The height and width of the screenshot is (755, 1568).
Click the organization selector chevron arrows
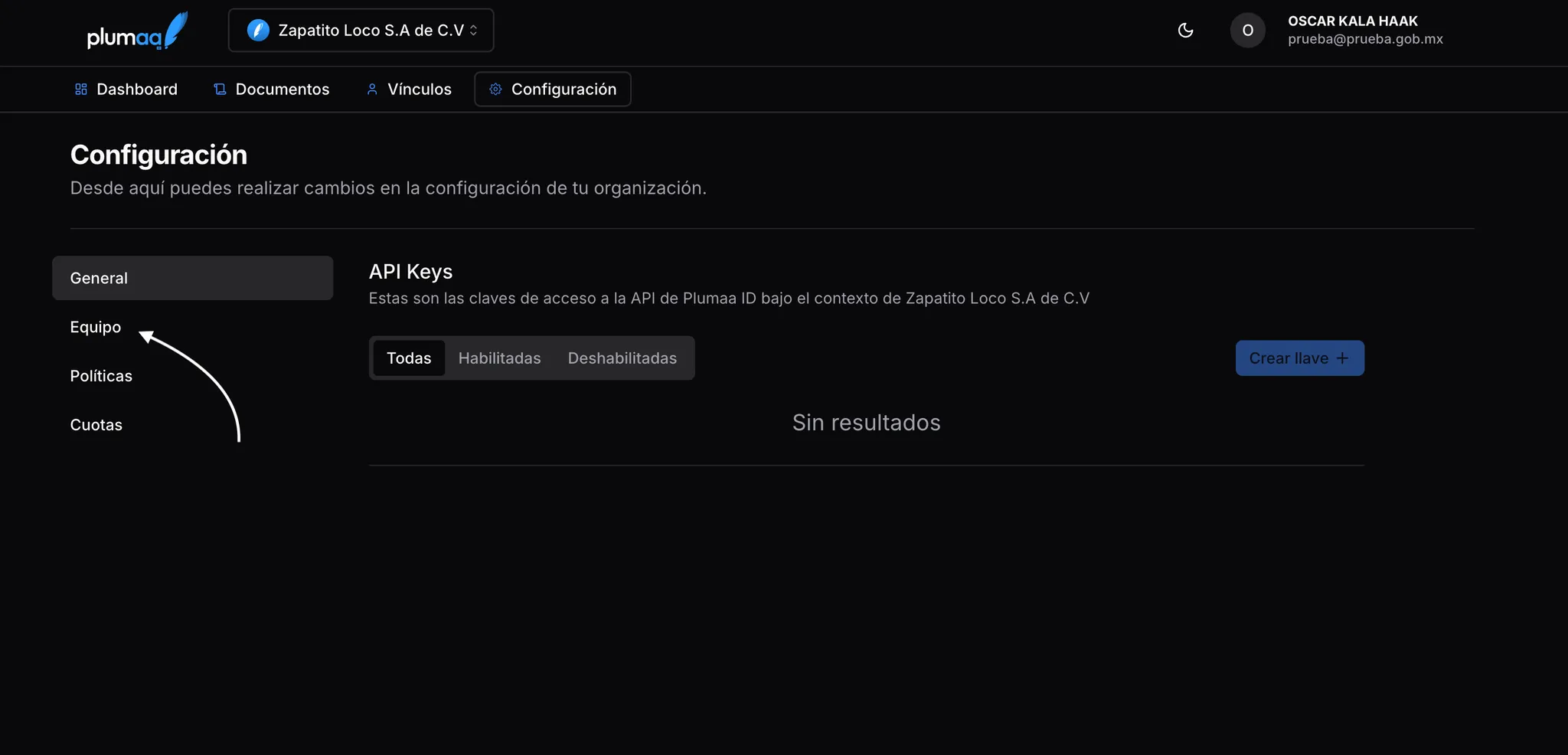point(474,31)
